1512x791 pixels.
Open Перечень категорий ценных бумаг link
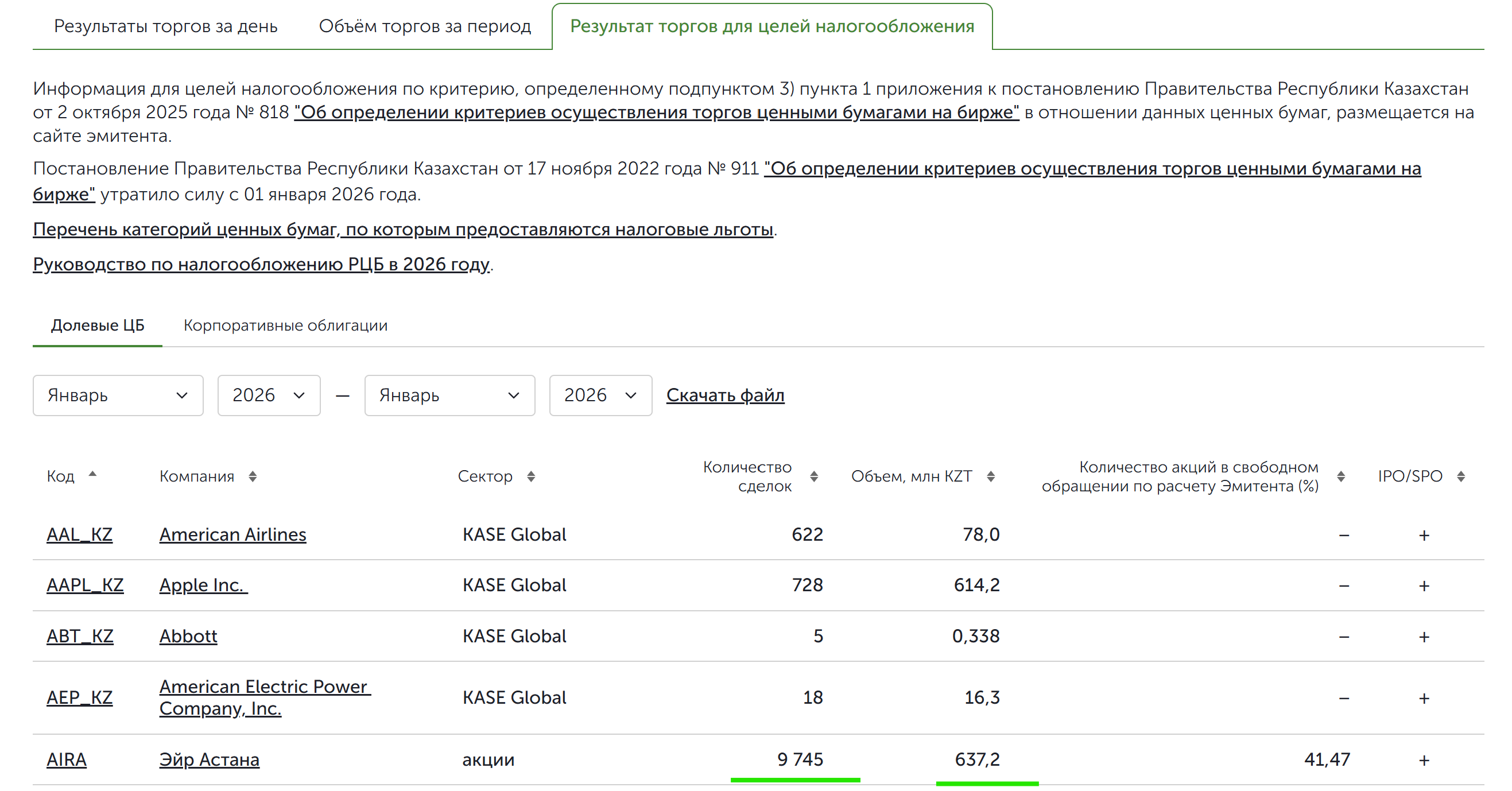[402, 230]
